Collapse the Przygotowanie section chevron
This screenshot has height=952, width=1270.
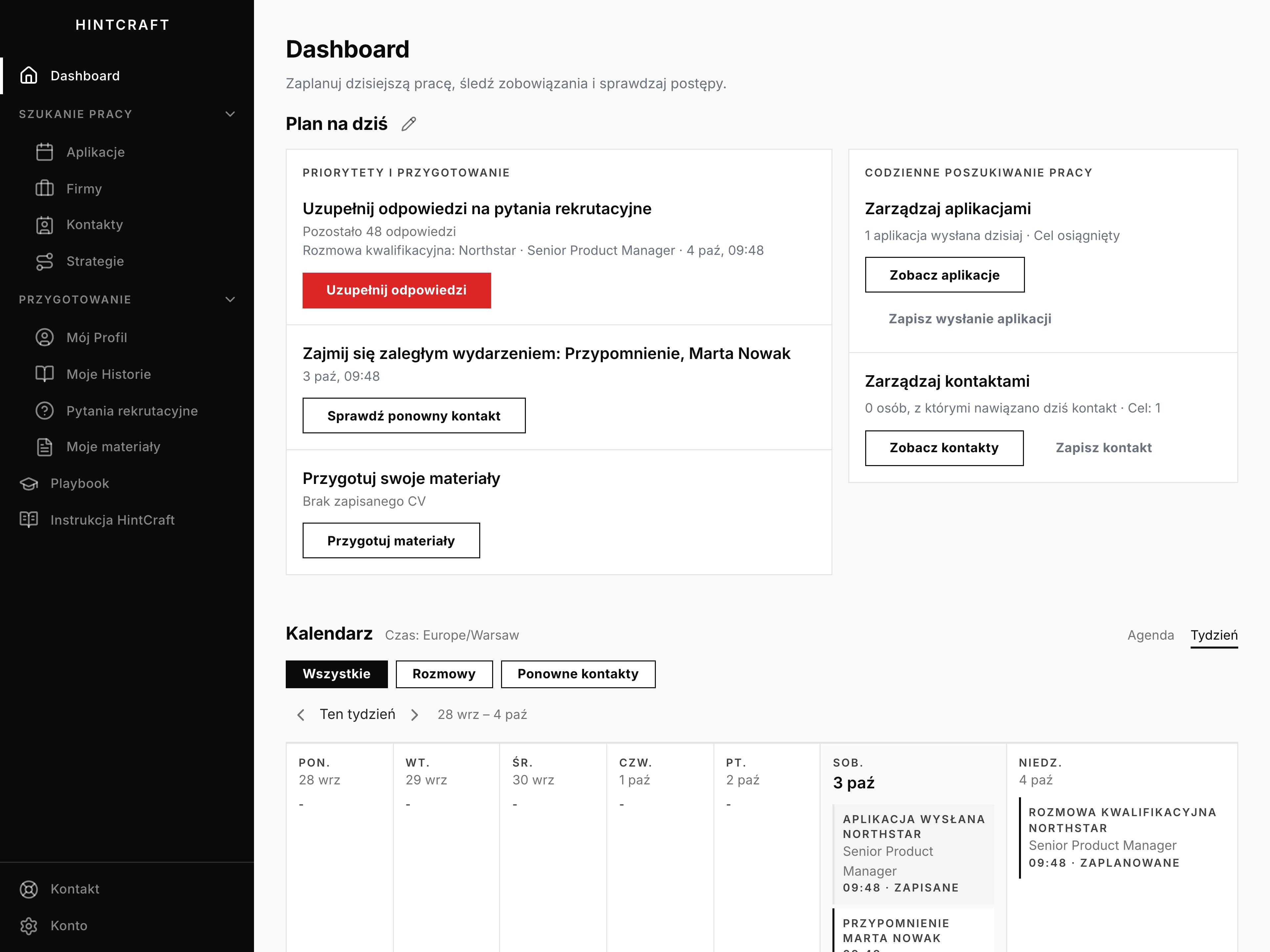(230, 299)
